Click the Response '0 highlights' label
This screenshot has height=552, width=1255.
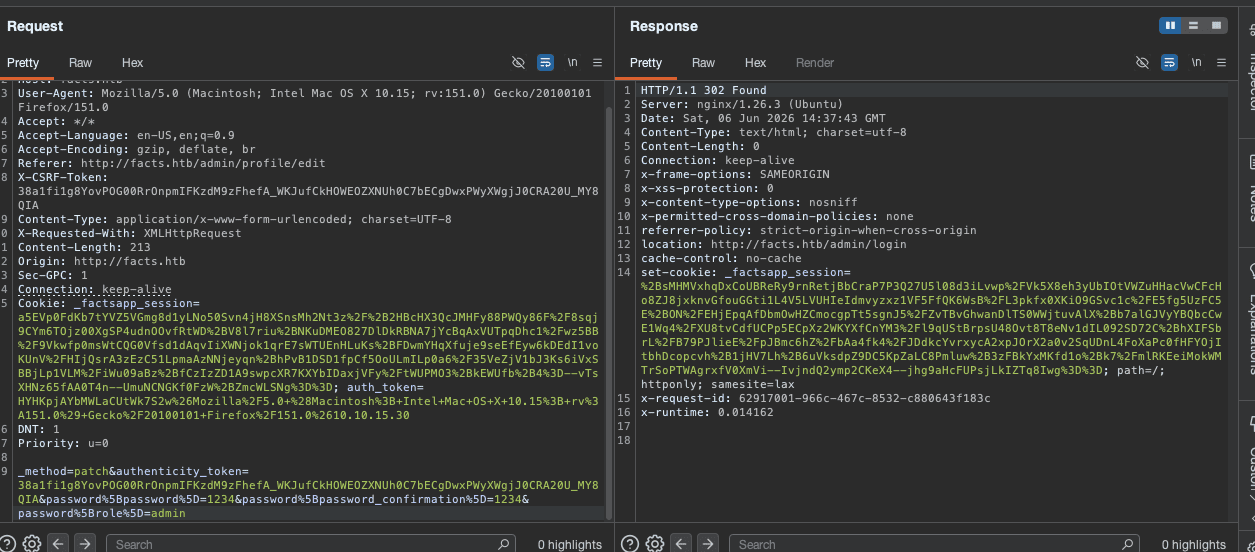(x=1194, y=545)
